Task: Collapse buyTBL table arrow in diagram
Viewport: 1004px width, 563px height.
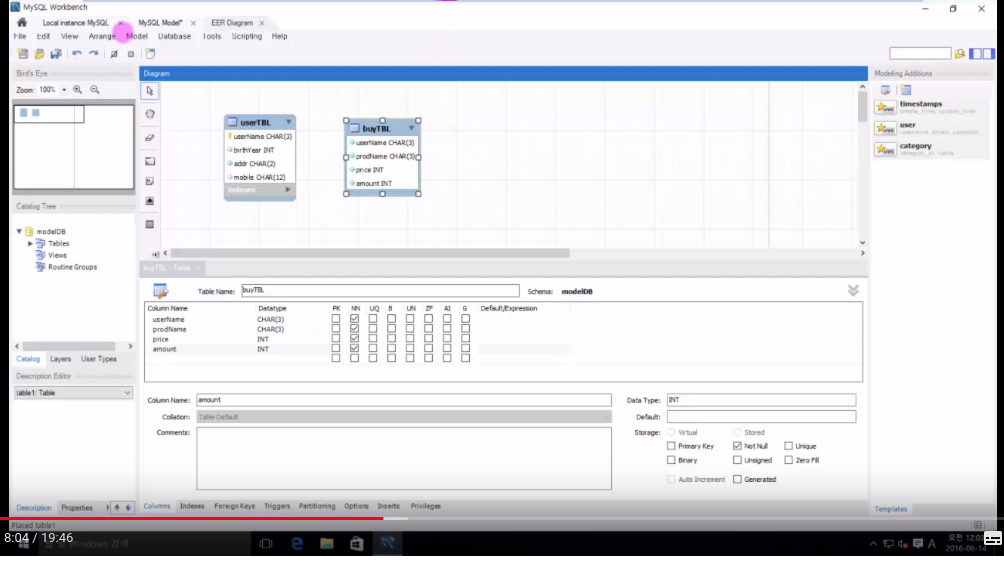Action: 412,128
